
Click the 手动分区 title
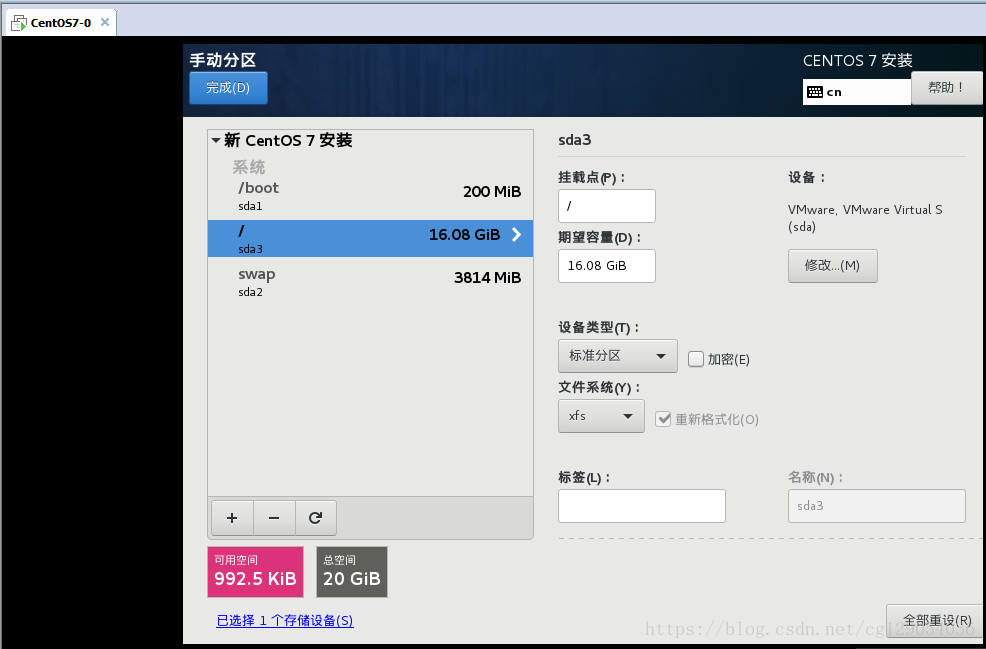tap(223, 60)
